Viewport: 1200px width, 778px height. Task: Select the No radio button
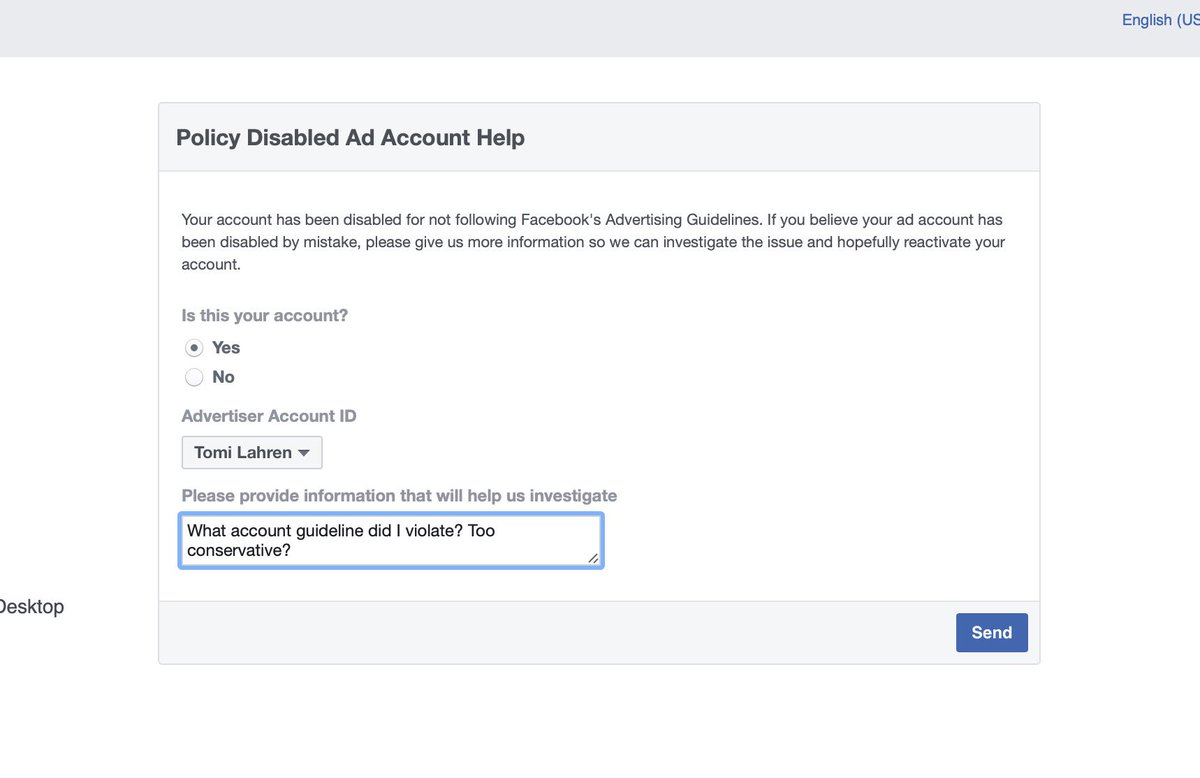click(194, 377)
